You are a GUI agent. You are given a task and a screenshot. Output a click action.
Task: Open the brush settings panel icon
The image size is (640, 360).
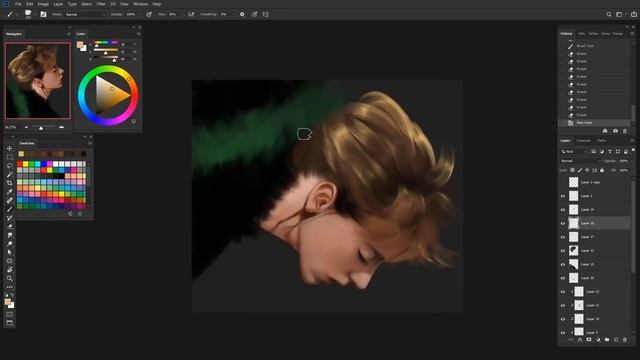pos(43,14)
